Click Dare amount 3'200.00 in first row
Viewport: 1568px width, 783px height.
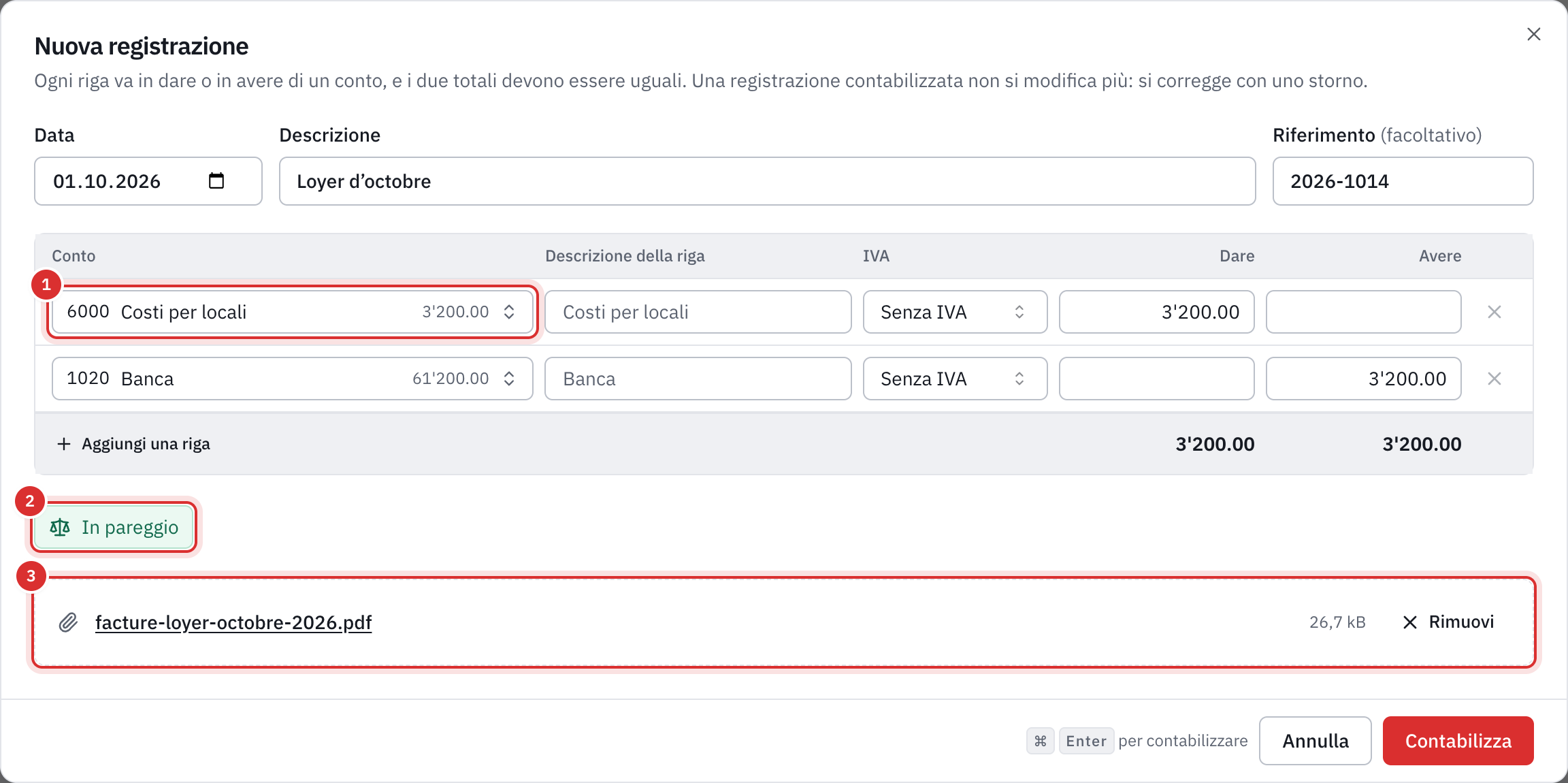pyautogui.click(x=1157, y=312)
